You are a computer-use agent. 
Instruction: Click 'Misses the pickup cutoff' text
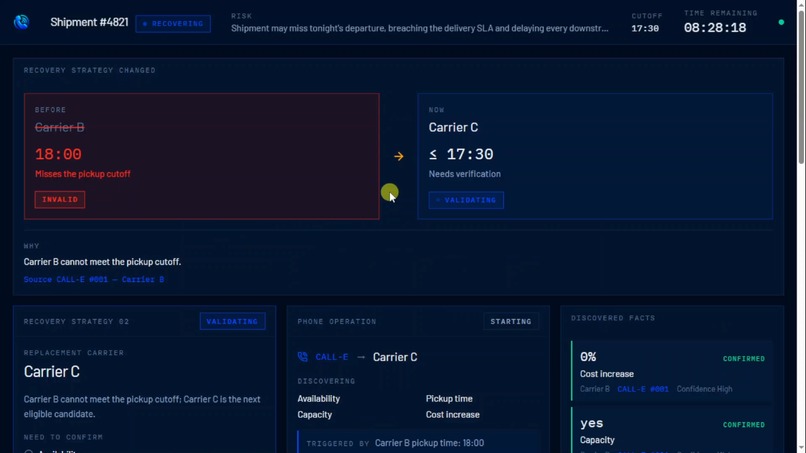coord(83,174)
